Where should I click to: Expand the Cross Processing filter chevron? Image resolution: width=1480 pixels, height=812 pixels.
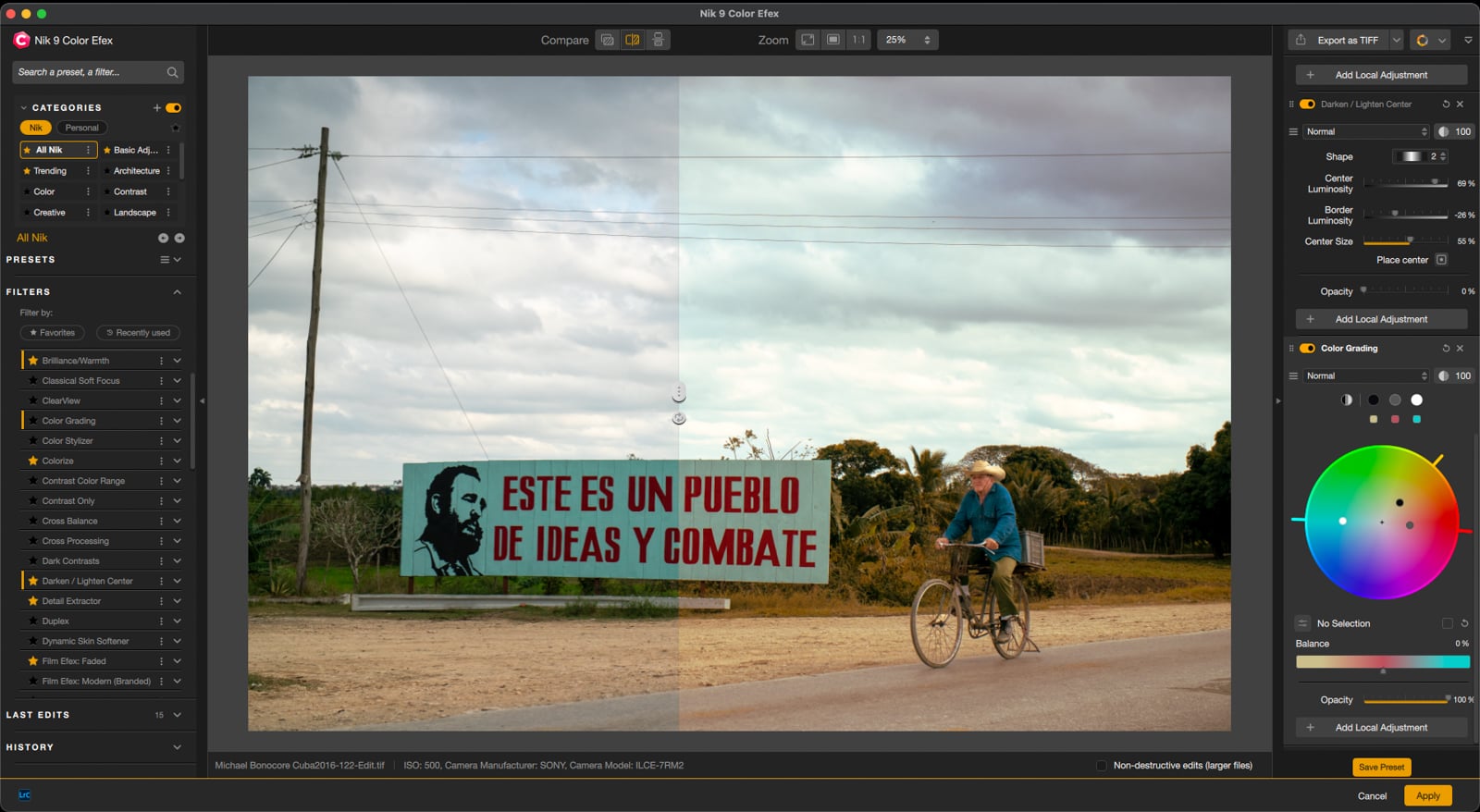pyautogui.click(x=178, y=541)
